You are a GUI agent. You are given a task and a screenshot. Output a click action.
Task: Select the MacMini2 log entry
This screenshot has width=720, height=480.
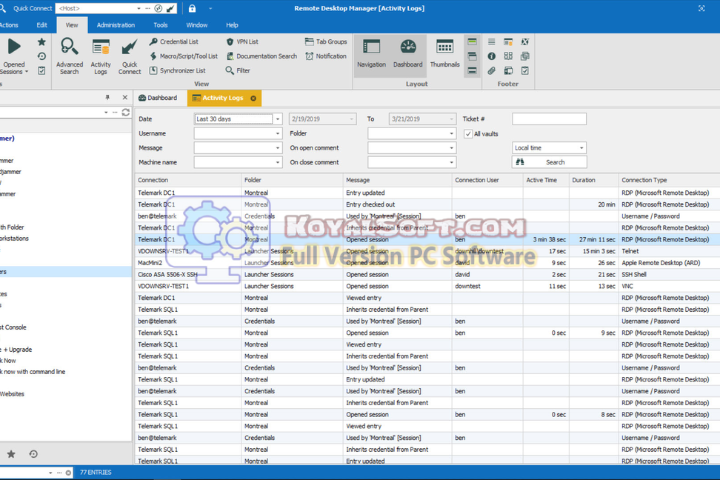click(x=427, y=263)
